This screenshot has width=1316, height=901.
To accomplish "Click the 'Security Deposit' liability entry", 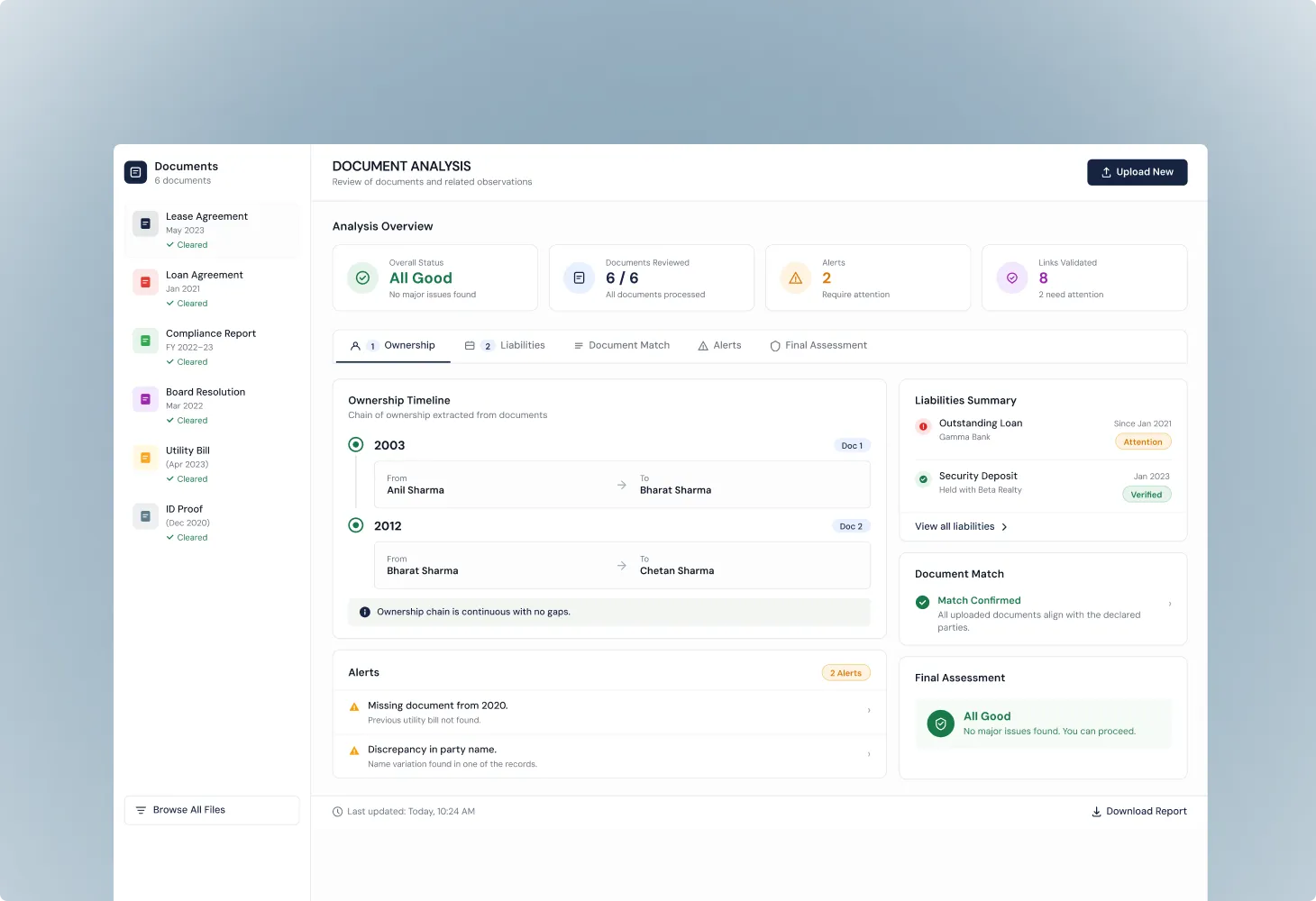I will click(1043, 486).
